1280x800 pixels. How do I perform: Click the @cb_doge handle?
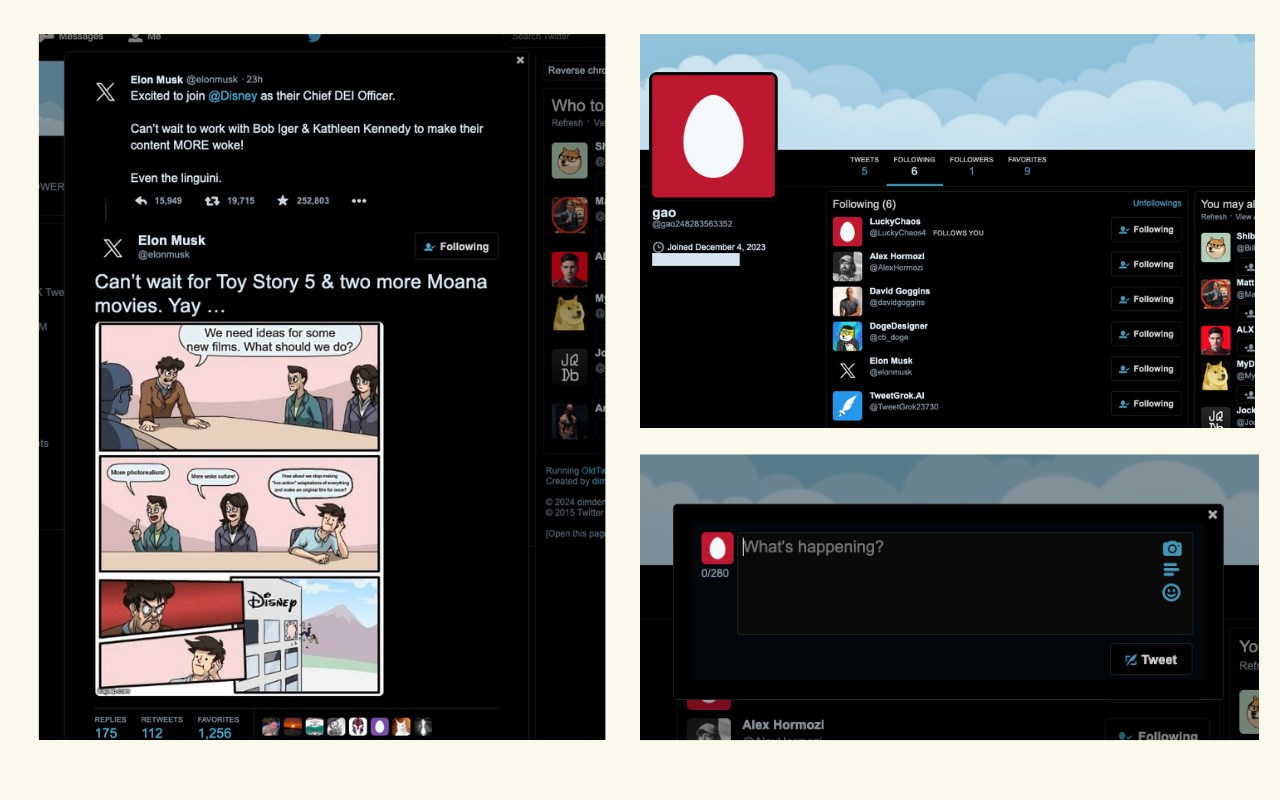889,338
